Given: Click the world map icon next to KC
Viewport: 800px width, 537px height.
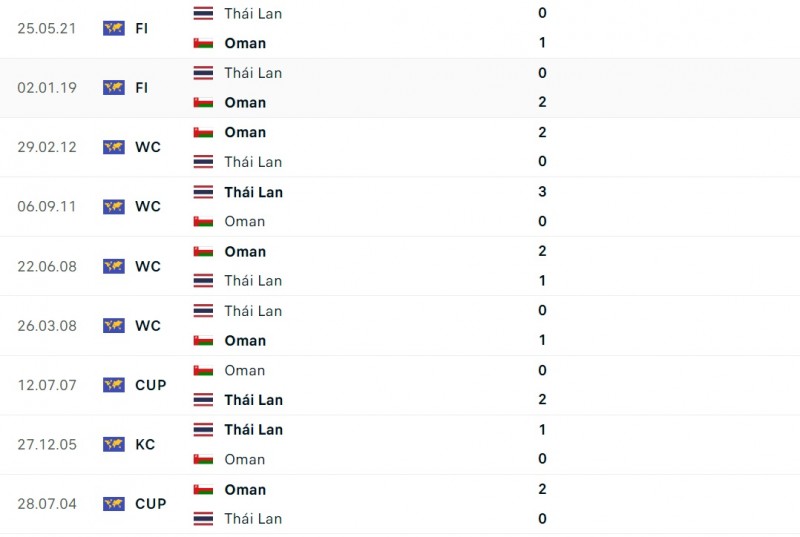Looking at the screenshot, I should point(113,444).
